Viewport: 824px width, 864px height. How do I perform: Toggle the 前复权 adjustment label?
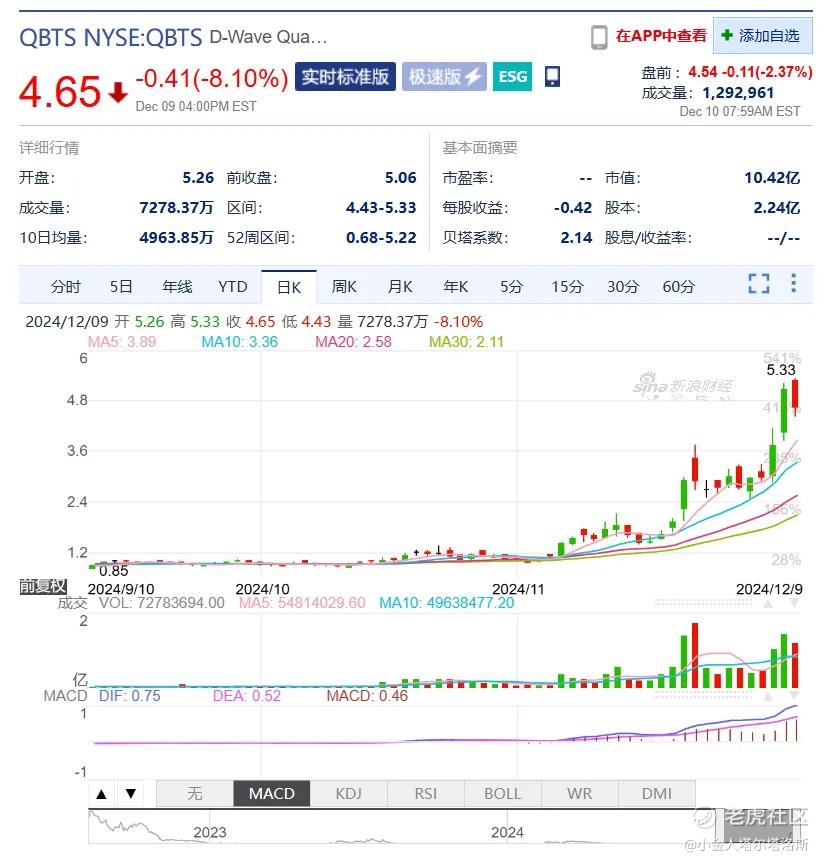click(x=43, y=586)
